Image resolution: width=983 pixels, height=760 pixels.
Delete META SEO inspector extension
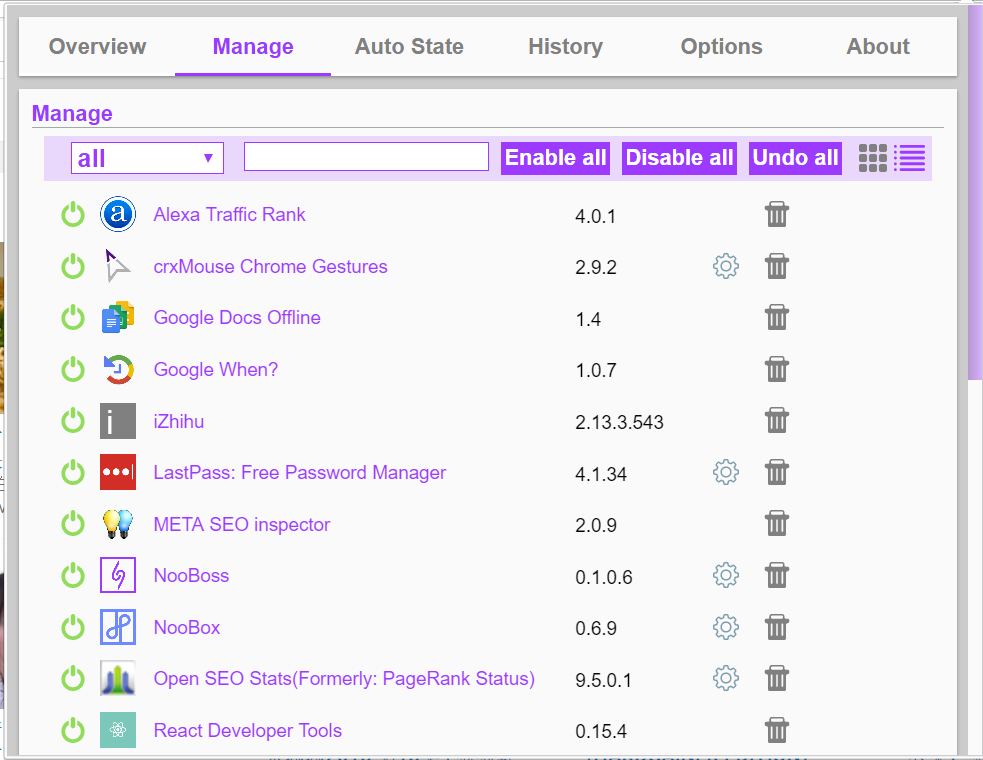pyautogui.click(x=776, y=524)
